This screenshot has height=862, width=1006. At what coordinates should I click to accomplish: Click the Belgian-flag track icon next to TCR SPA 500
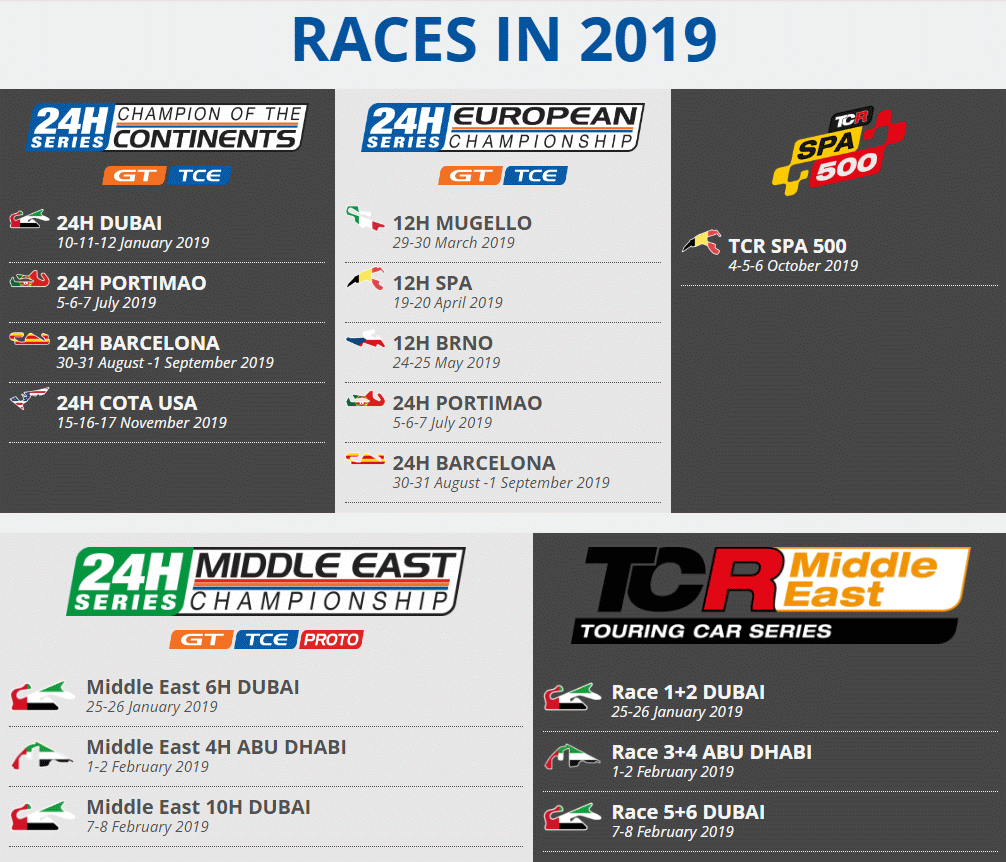[x=701, y=243]
